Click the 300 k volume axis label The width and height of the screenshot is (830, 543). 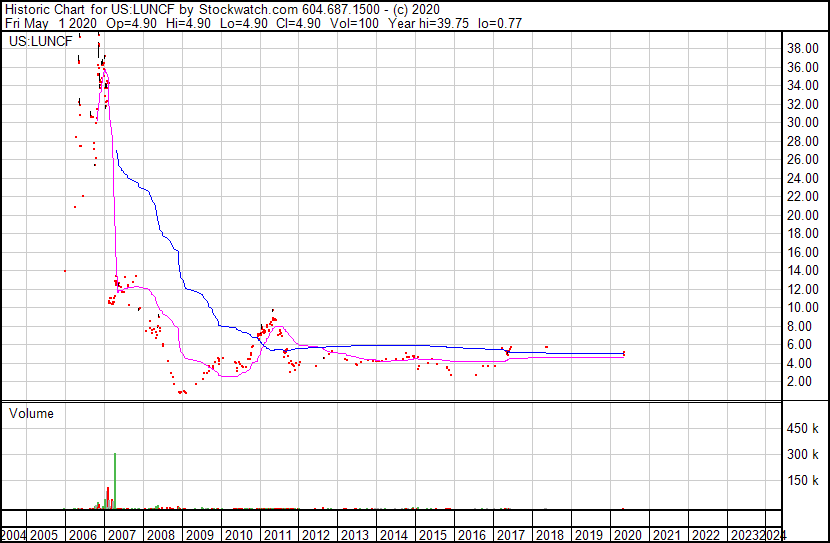click(x=804, y=455)
